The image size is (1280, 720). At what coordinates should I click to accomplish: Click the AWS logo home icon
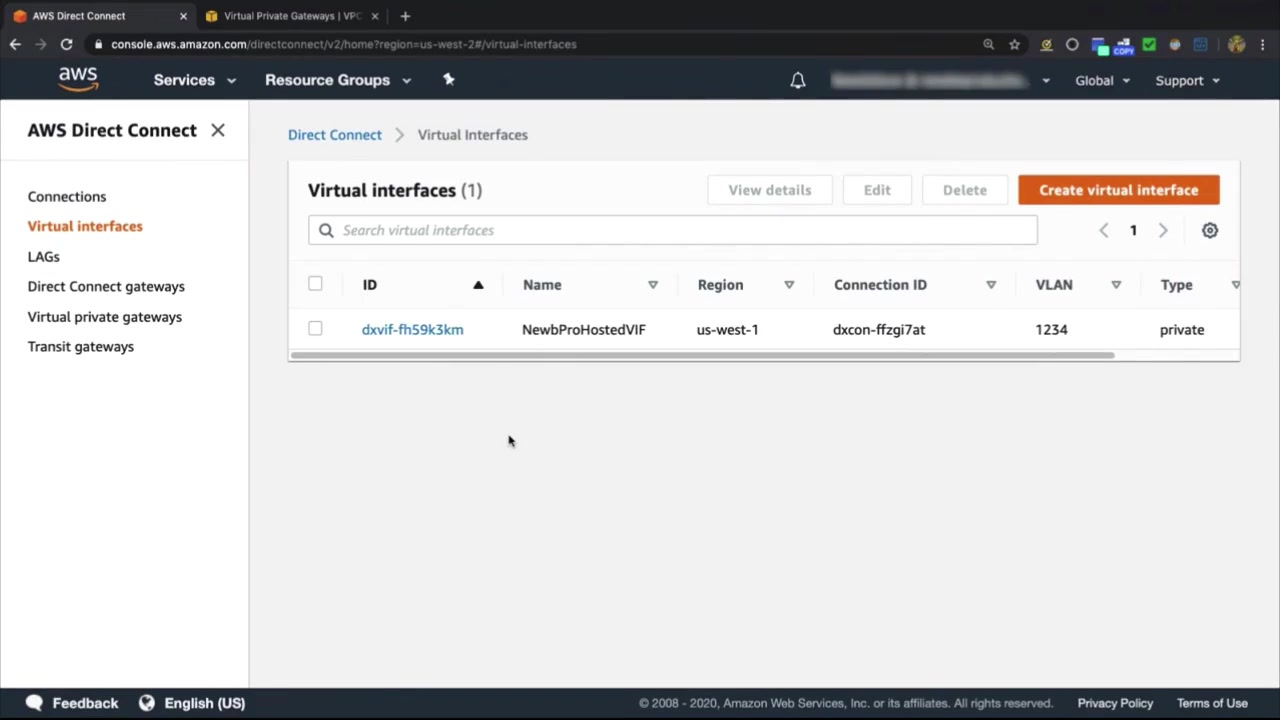click(x=78, y=80)
